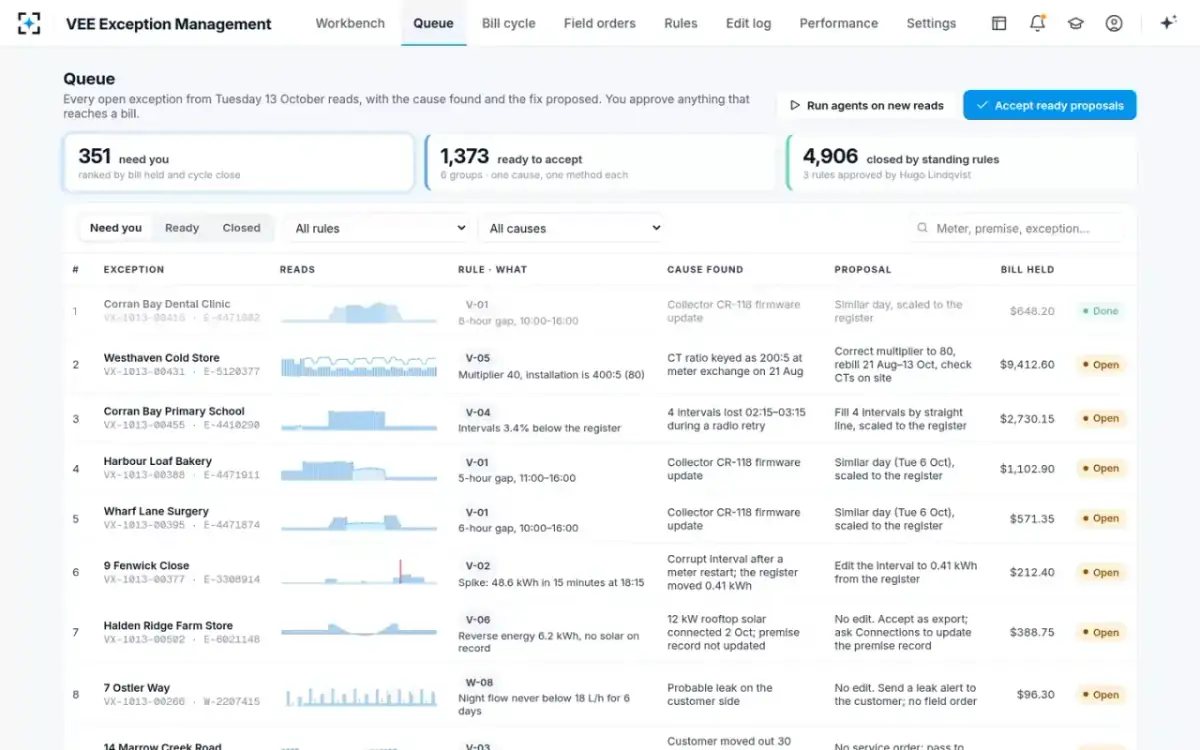Click the search magnifier icon
Viewport: 1200px width, 750px height.
[x=922, y=228]
